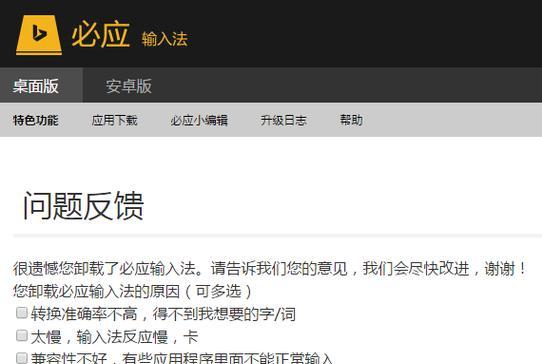Viewport: 542px width, 364px height.
Task: Click the 输入法 header text
Action: [165, 39]
